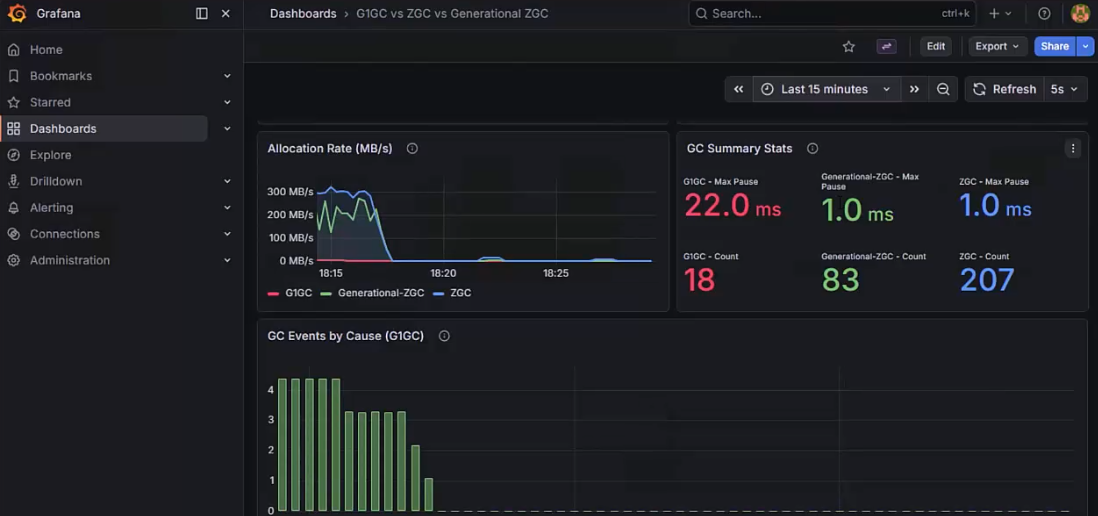Zoom out the time range

click(943, 89)
